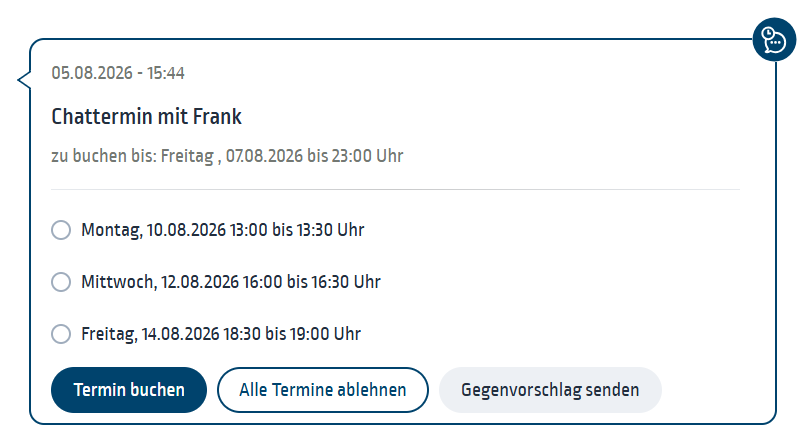
Task: Click the chat appointment clock-bubble icon
Action: point(774,40)
